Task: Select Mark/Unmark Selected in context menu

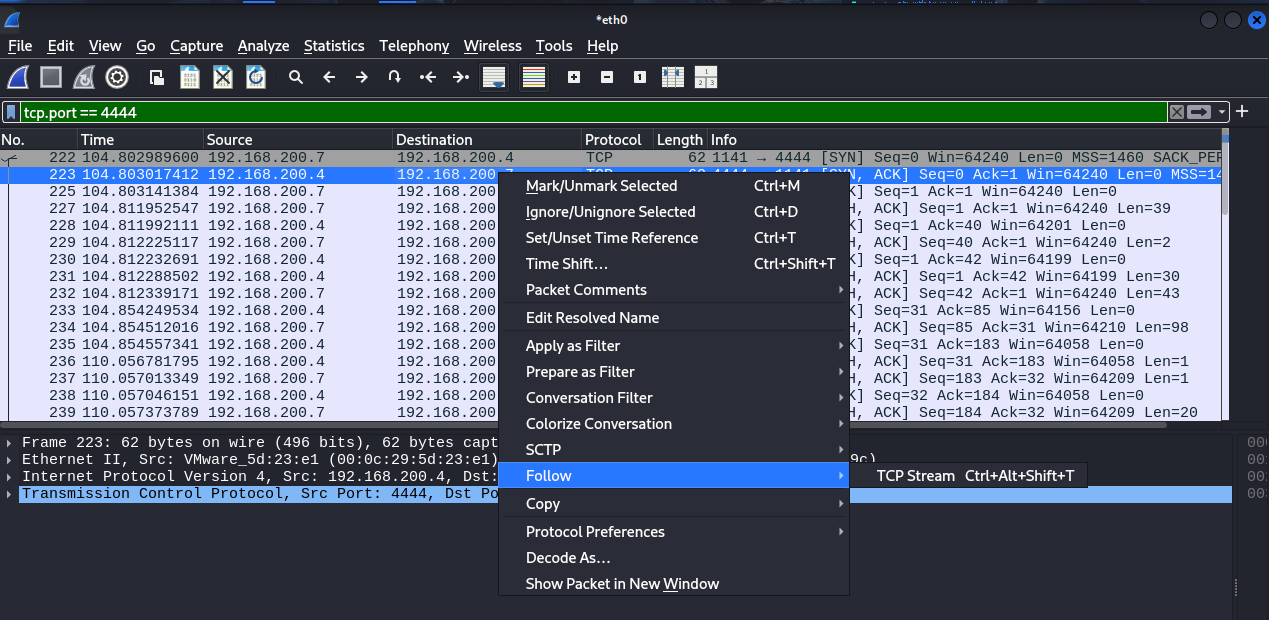Action: tap(674, 186)
